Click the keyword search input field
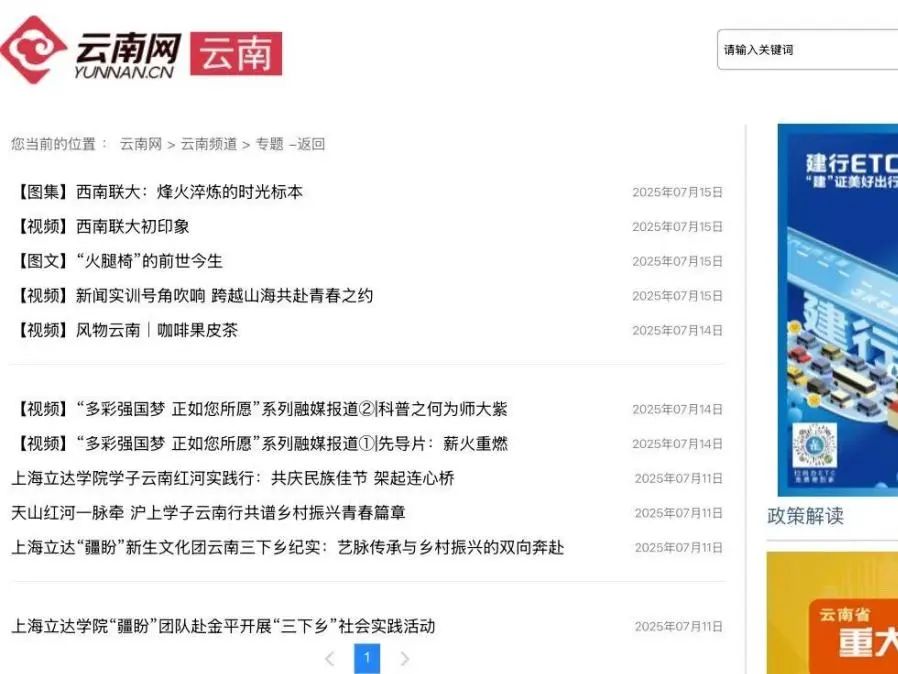 (805, 50)
